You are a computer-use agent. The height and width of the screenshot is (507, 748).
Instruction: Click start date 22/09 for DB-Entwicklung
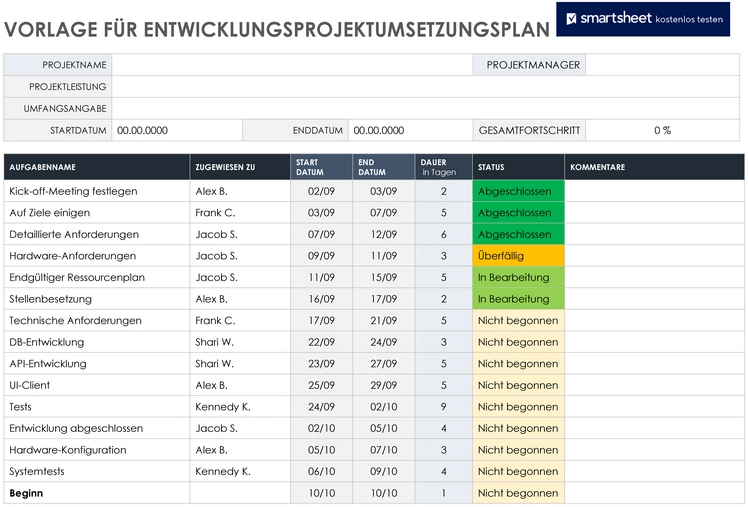tap(321, 342)
